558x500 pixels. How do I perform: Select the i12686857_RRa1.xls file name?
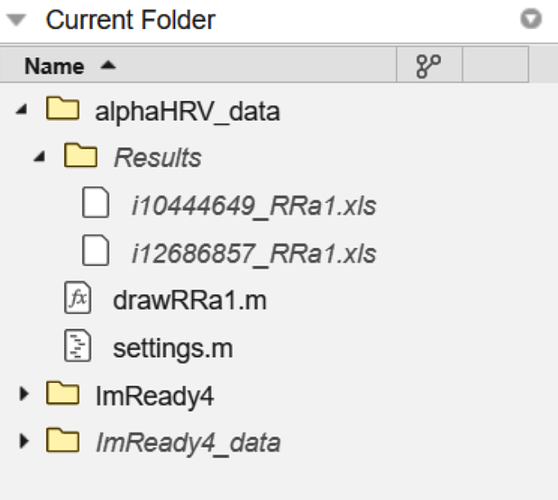254,254
